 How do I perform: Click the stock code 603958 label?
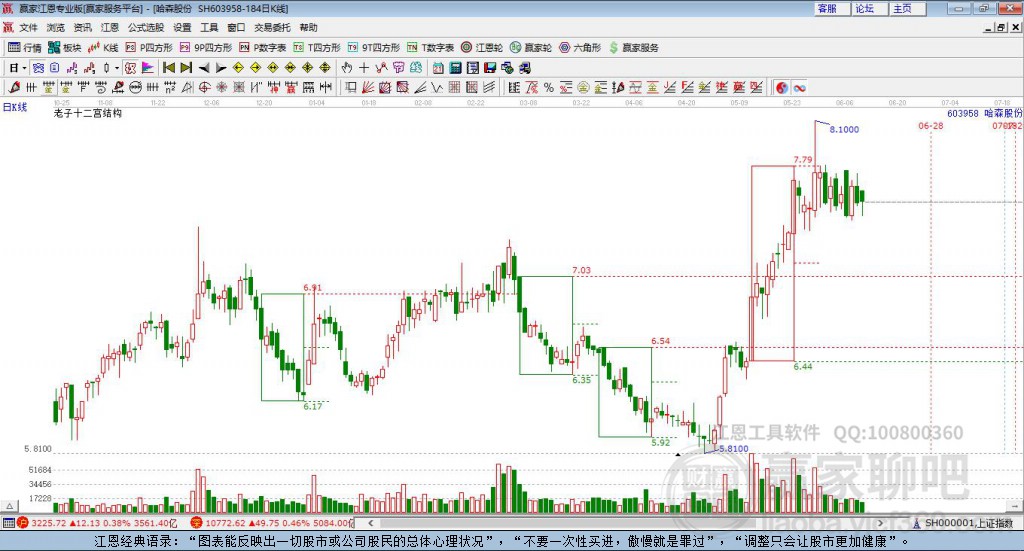click(x=963, y=113)
